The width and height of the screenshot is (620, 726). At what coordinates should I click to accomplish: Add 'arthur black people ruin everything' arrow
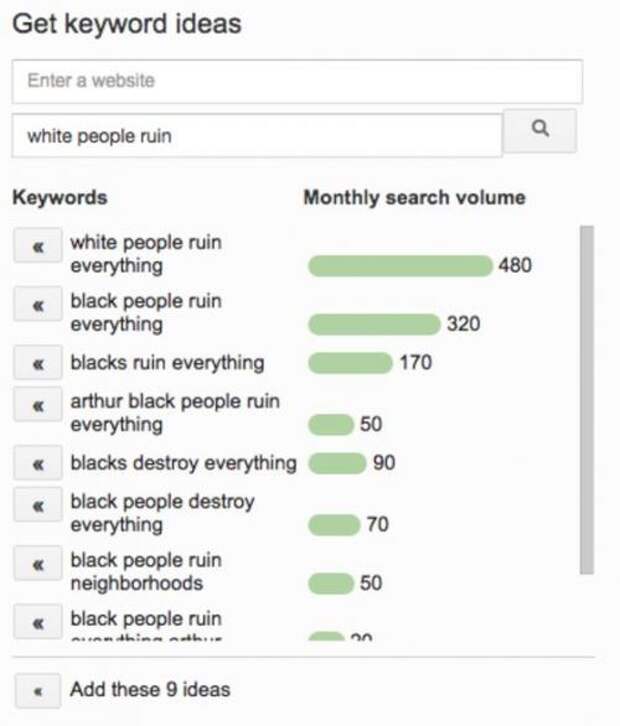(x=38, y=404)
